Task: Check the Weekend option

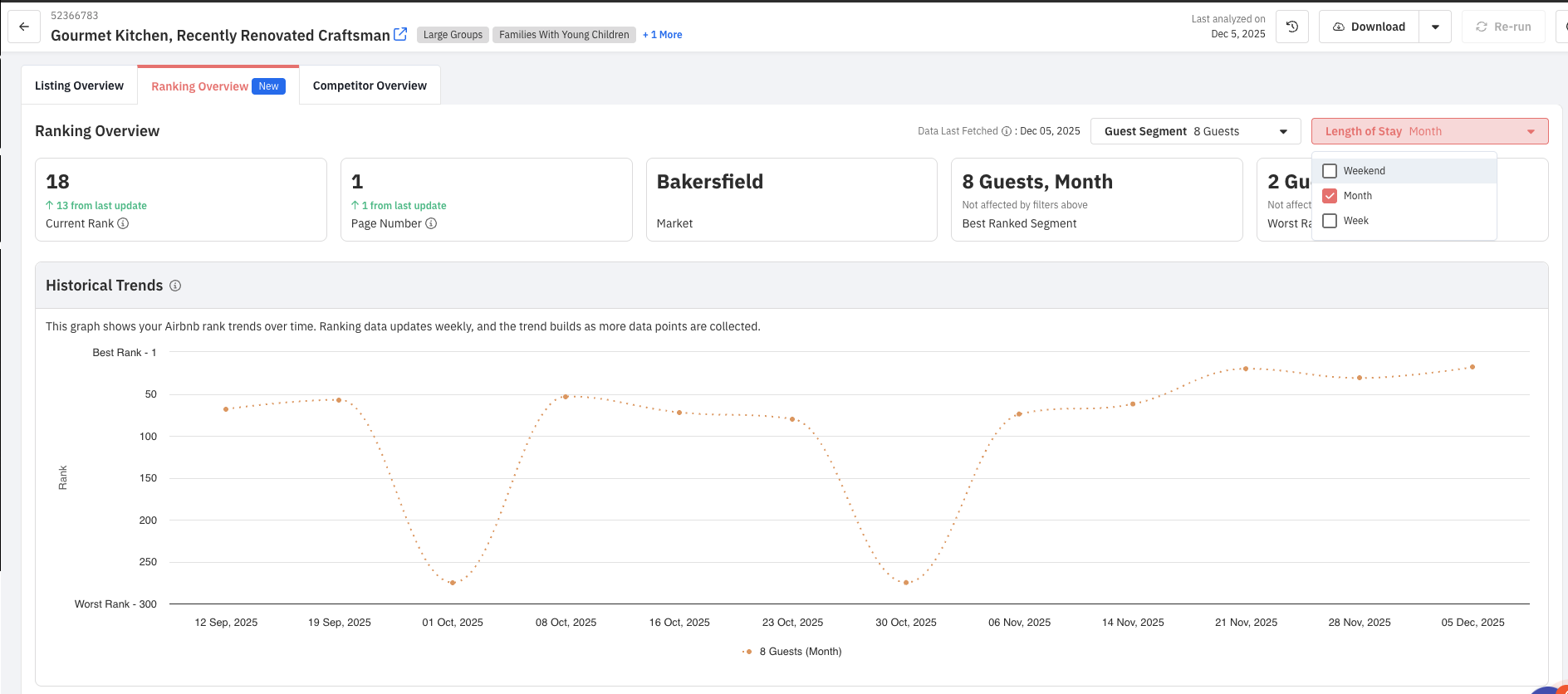Action: click(x=1330, y=171)
